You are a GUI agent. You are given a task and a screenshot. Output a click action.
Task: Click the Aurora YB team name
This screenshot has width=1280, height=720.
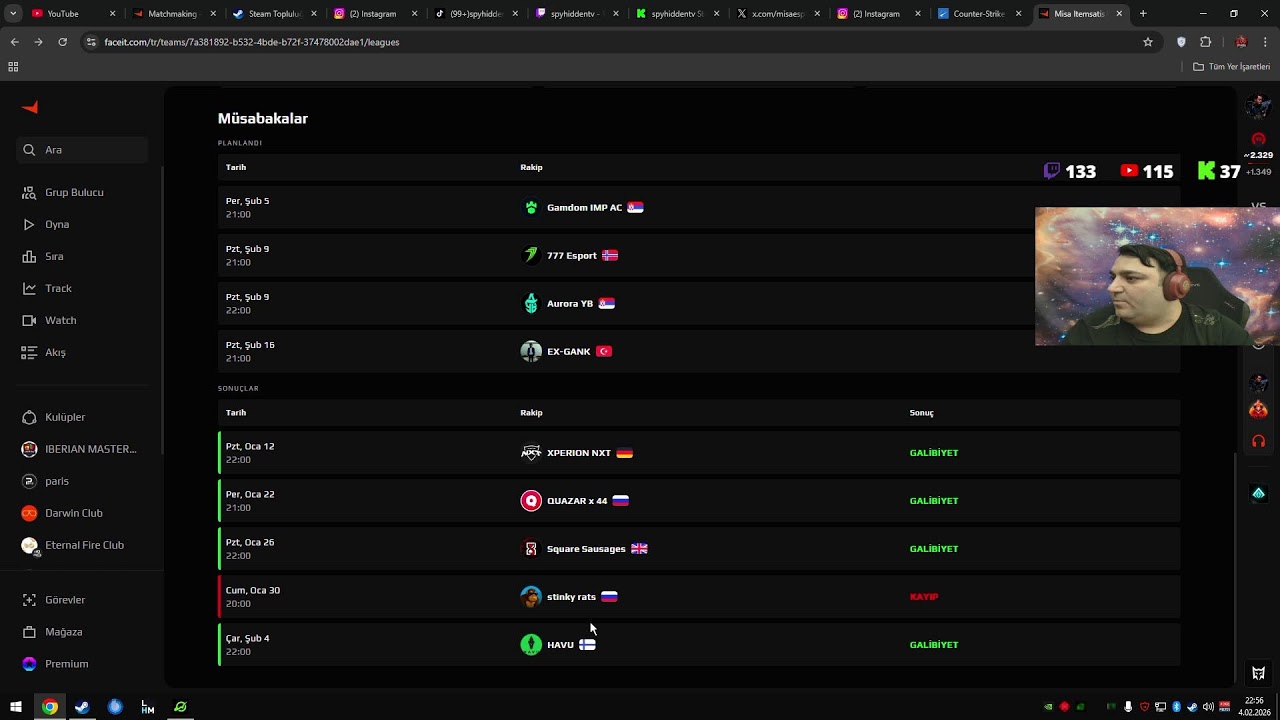[570, 304]
